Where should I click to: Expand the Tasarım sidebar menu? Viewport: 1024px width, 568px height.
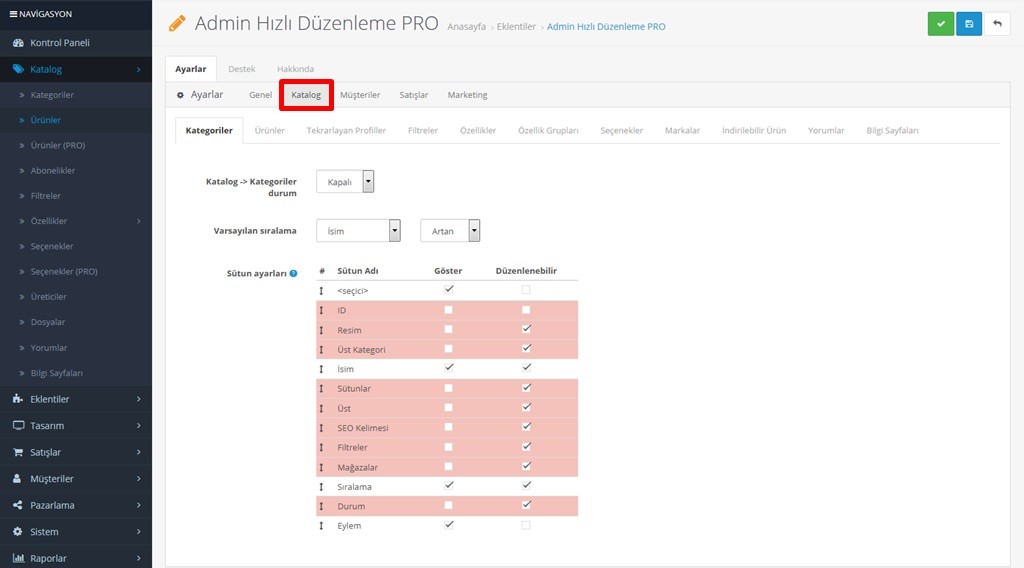tap(138, 426)
